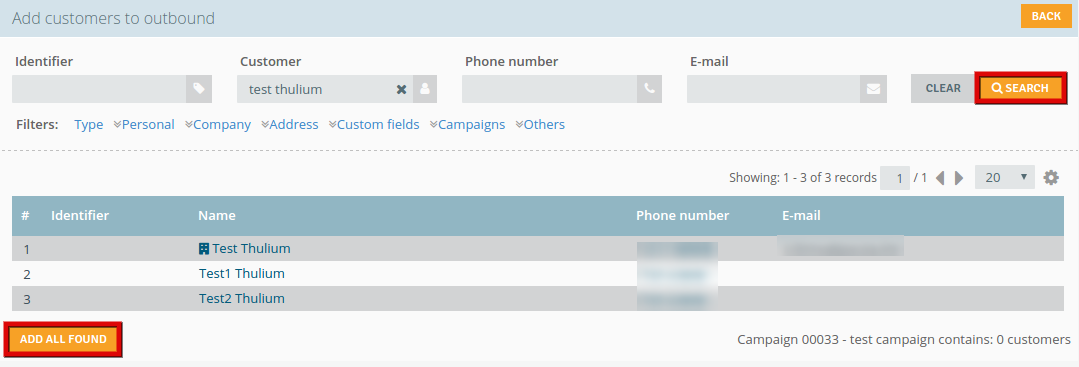Expand the Campaigns filter section
The width and height of the screenshot is (1079, 367).
pos(467,125)
